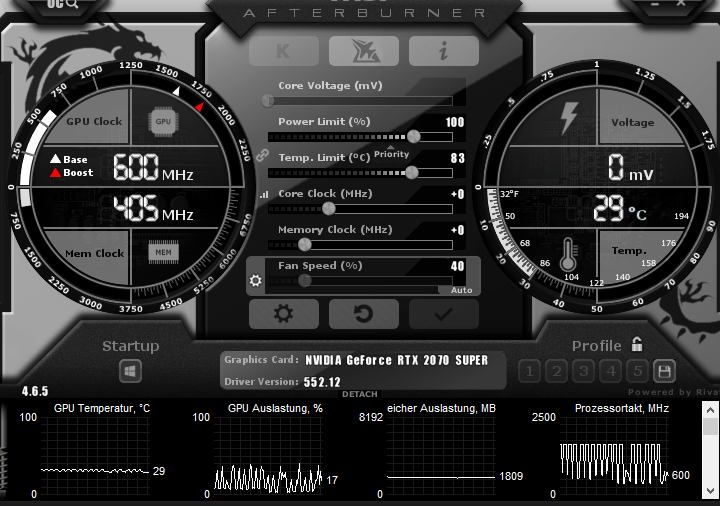Open fan settings gear beside Fan Speed
Screen dimensions: 720x506
(x=256, y=280)
